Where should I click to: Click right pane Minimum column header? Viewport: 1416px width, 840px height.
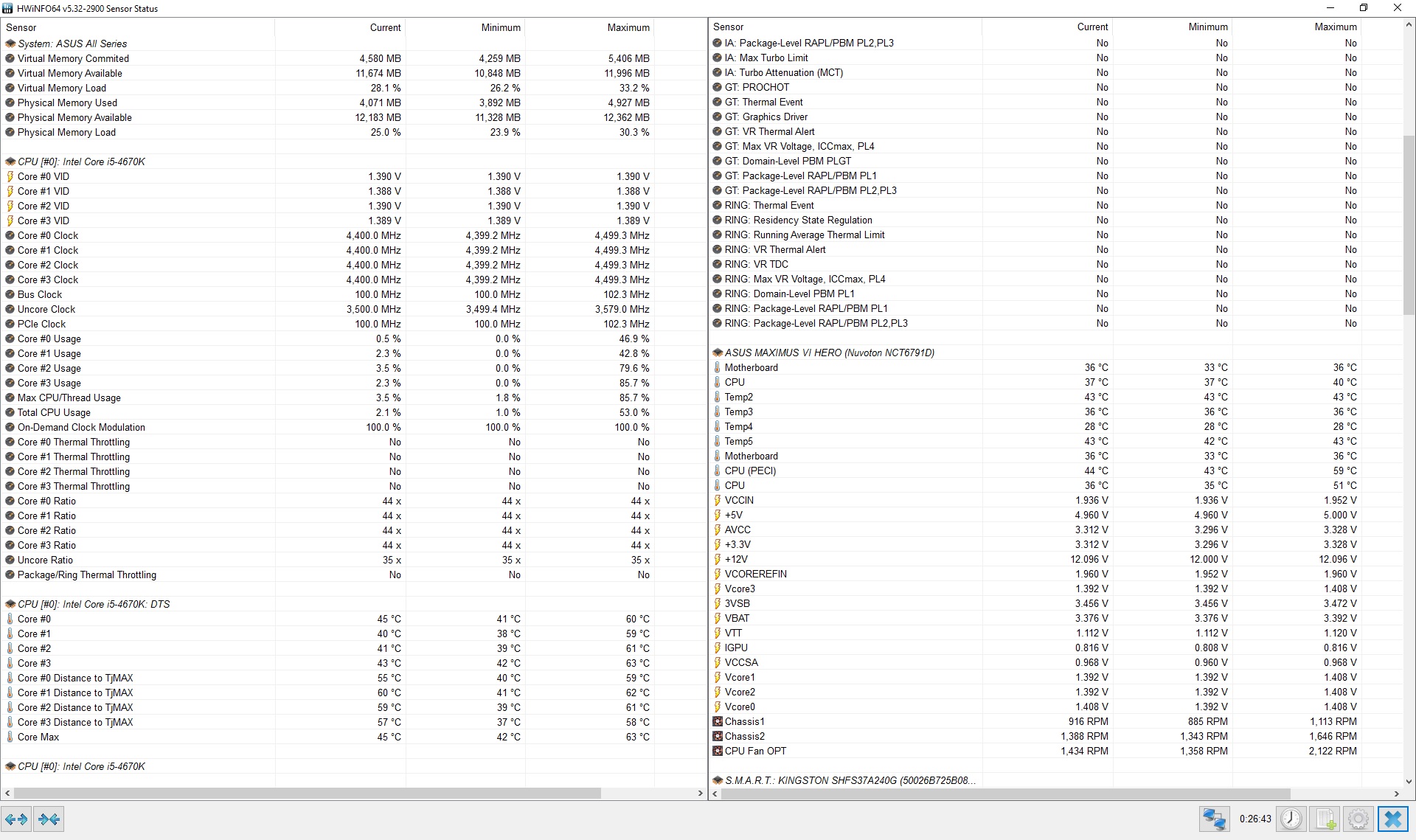pyautogui.click(x=1172, y=27)
